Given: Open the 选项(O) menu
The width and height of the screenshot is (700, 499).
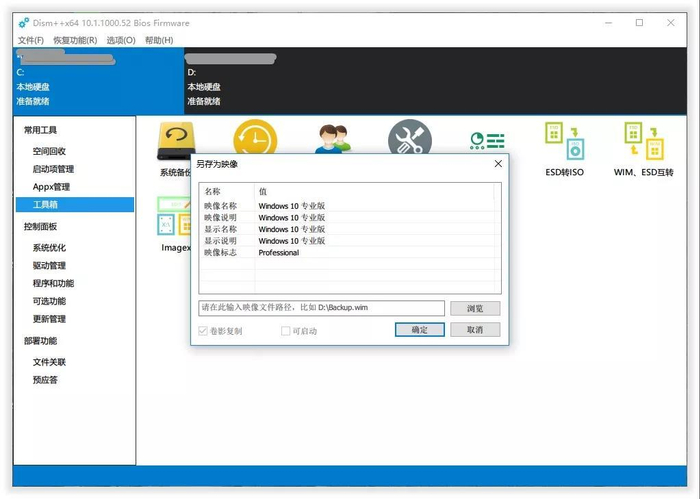Looking at the screenshot, I should pos(121,40).
